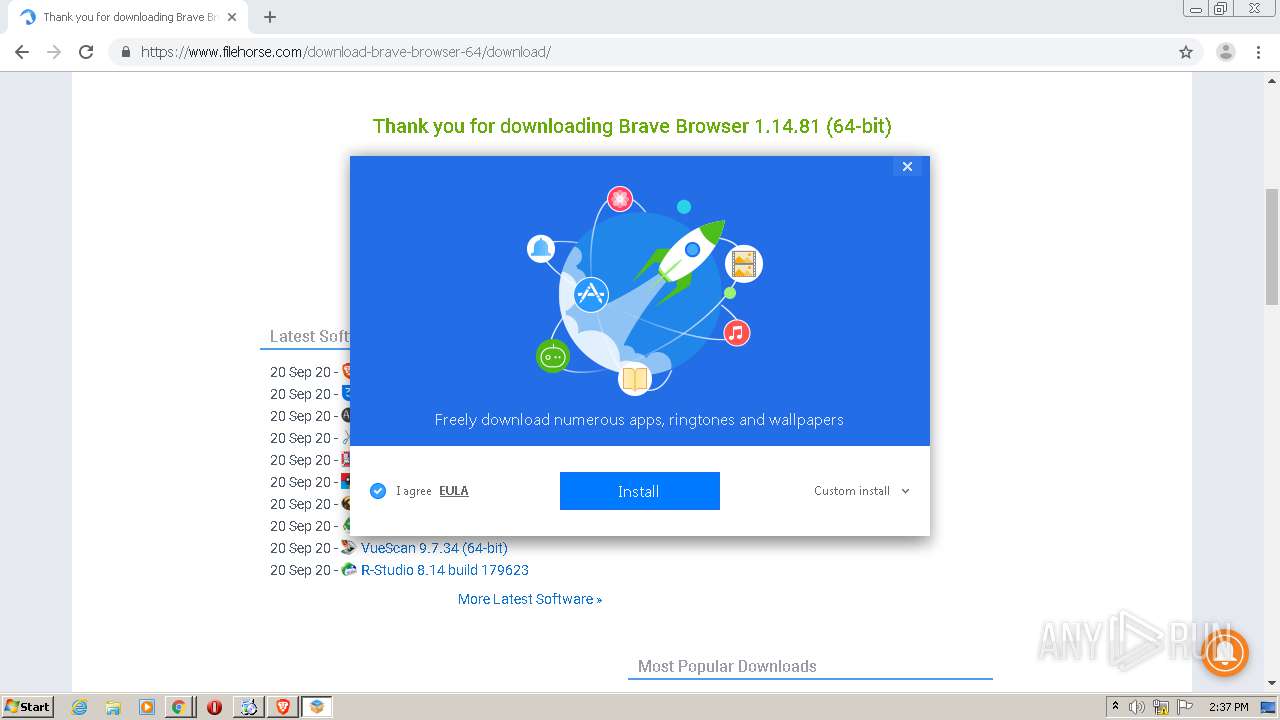Switch to the installer box taskbar item
The height and width of the screenshot is (720, 1280).
[317, 707]
